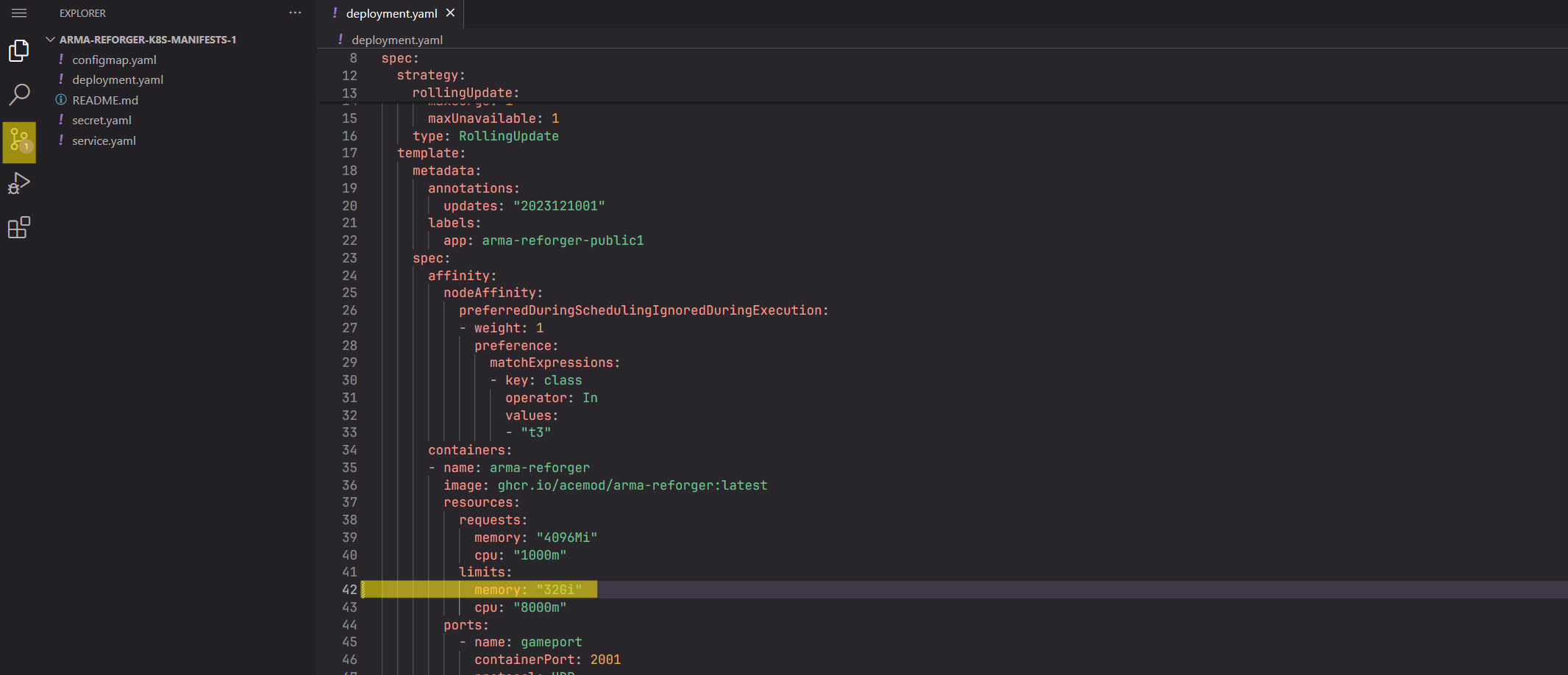
Task: Click 'containerPort: 2001' value
Action: (605, 660)
